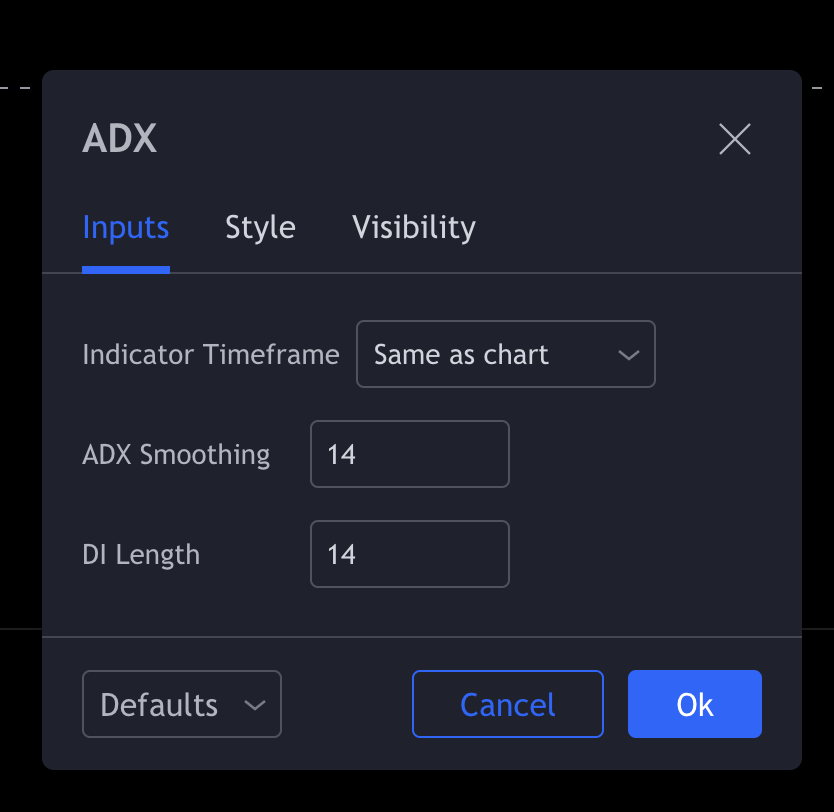The width and height of the screenshot is (834, 812).
Task: Click the ADX Smoothing label text
Action: (176, 455)
